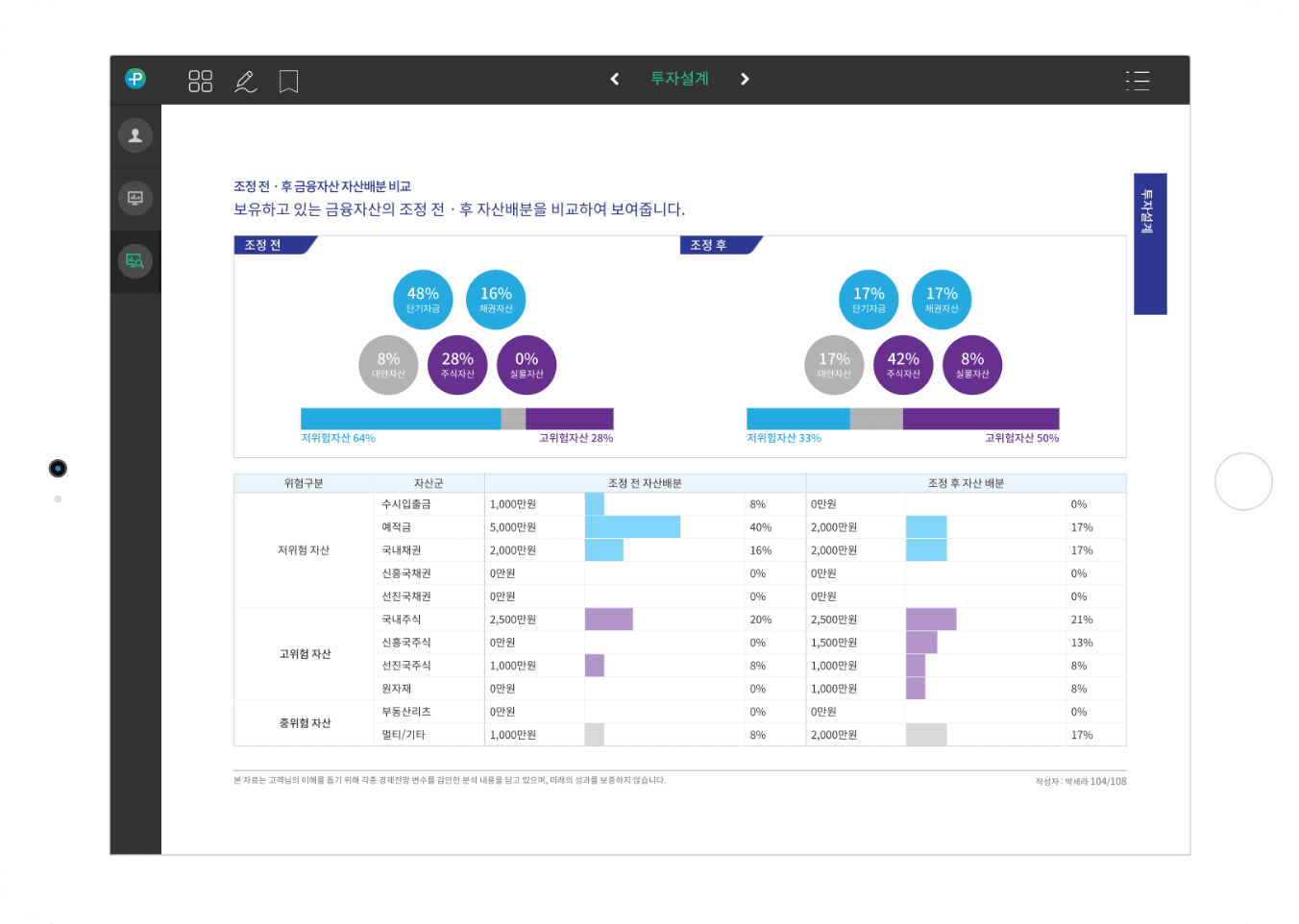
Task: Select the 신흥국주식 row label
Action: click(x=406, y=643)
